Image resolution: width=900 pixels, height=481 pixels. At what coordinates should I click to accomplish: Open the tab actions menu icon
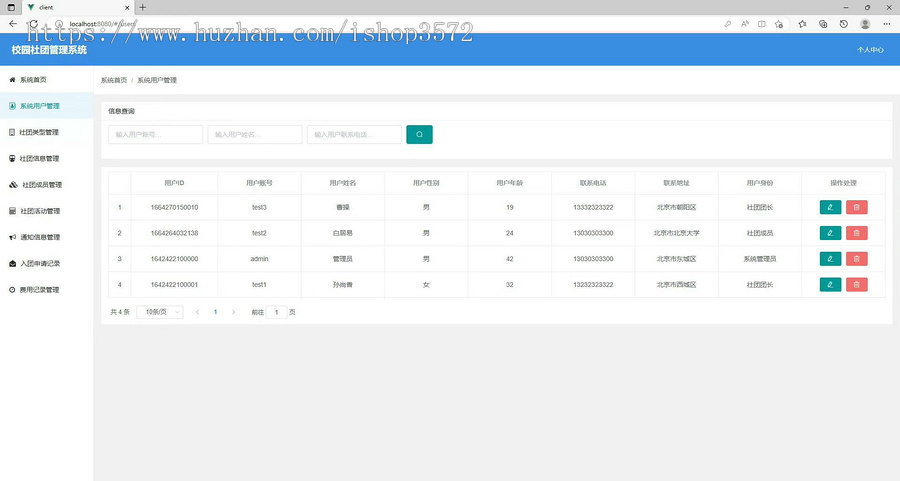pos(11,7)
